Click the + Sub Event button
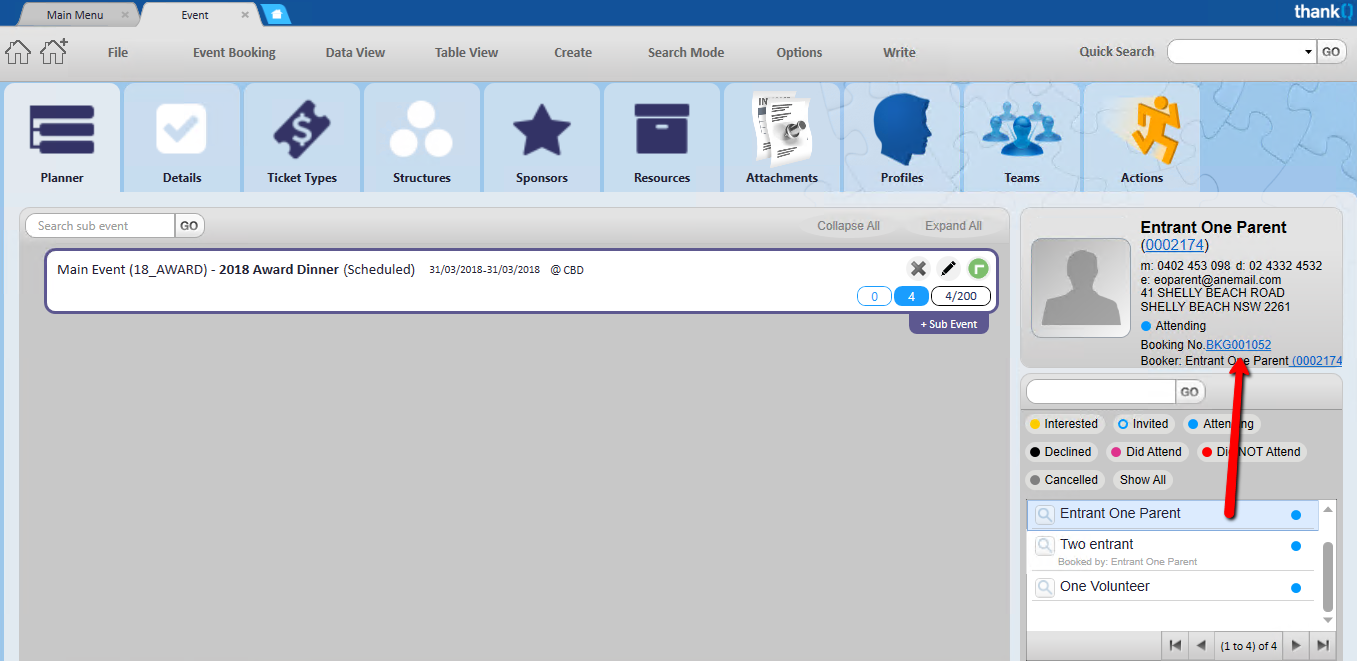This screenshot has height=661, width=1357. coord(949,325)
